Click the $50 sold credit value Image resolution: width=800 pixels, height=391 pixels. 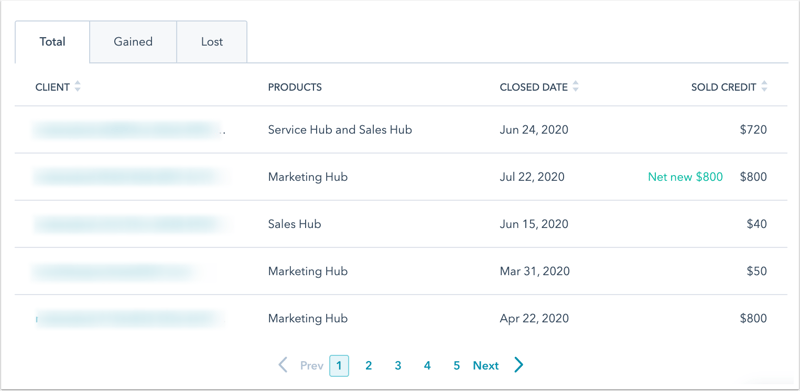[756, 271]
